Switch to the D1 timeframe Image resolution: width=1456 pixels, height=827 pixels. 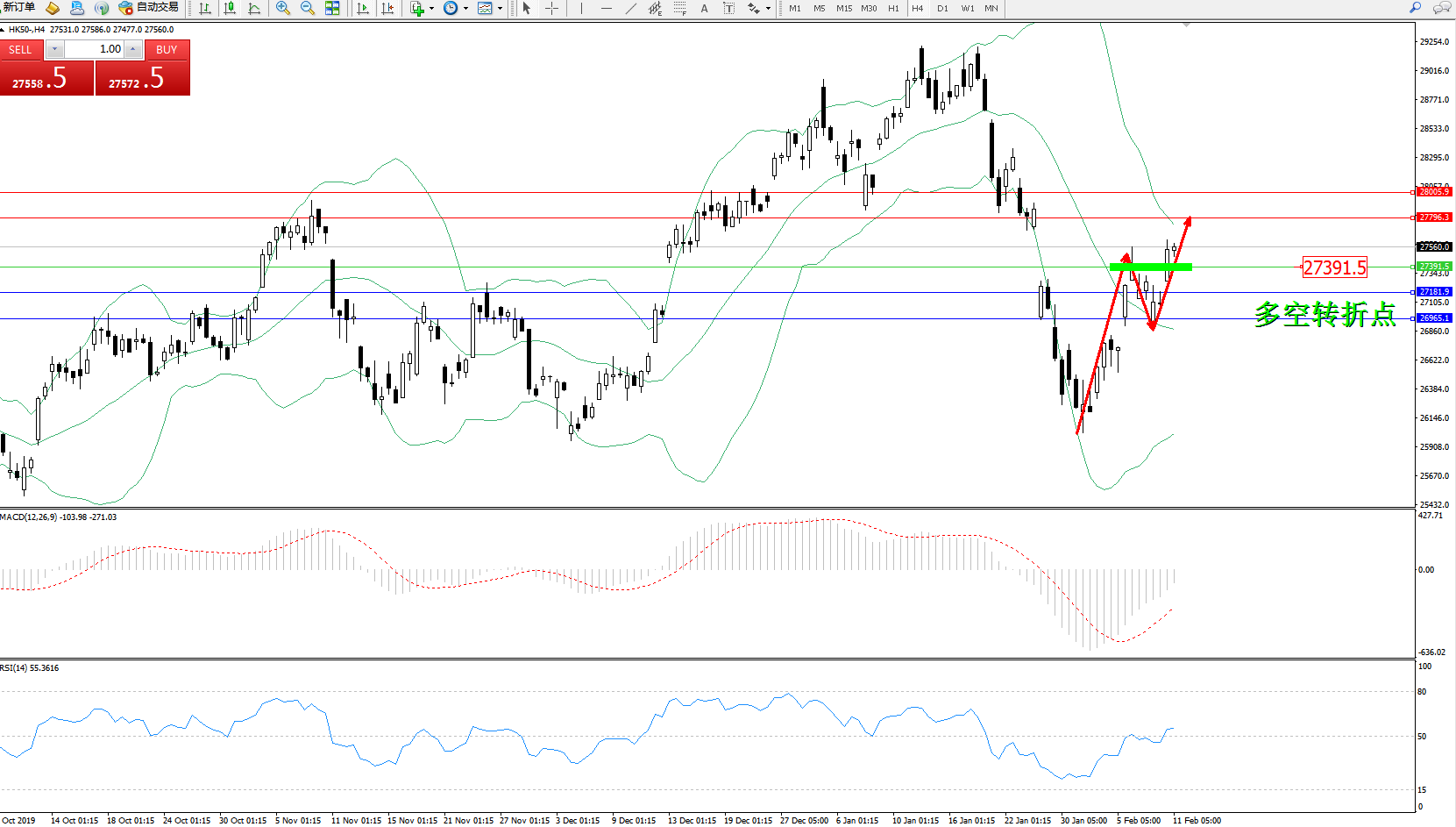click(942, 8)
